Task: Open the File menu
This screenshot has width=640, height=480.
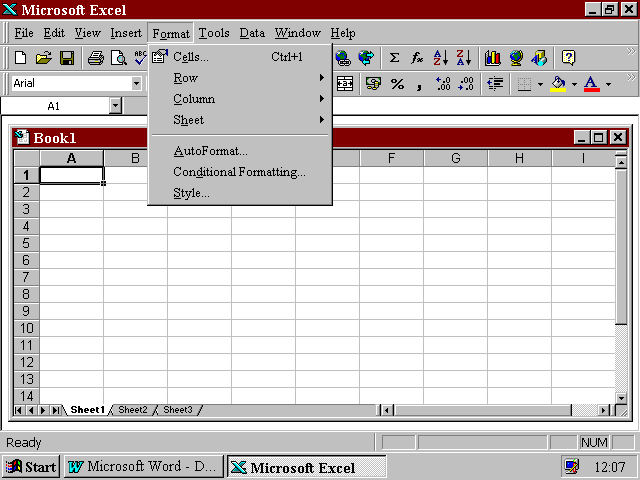Action: click(x=24, y=33)
